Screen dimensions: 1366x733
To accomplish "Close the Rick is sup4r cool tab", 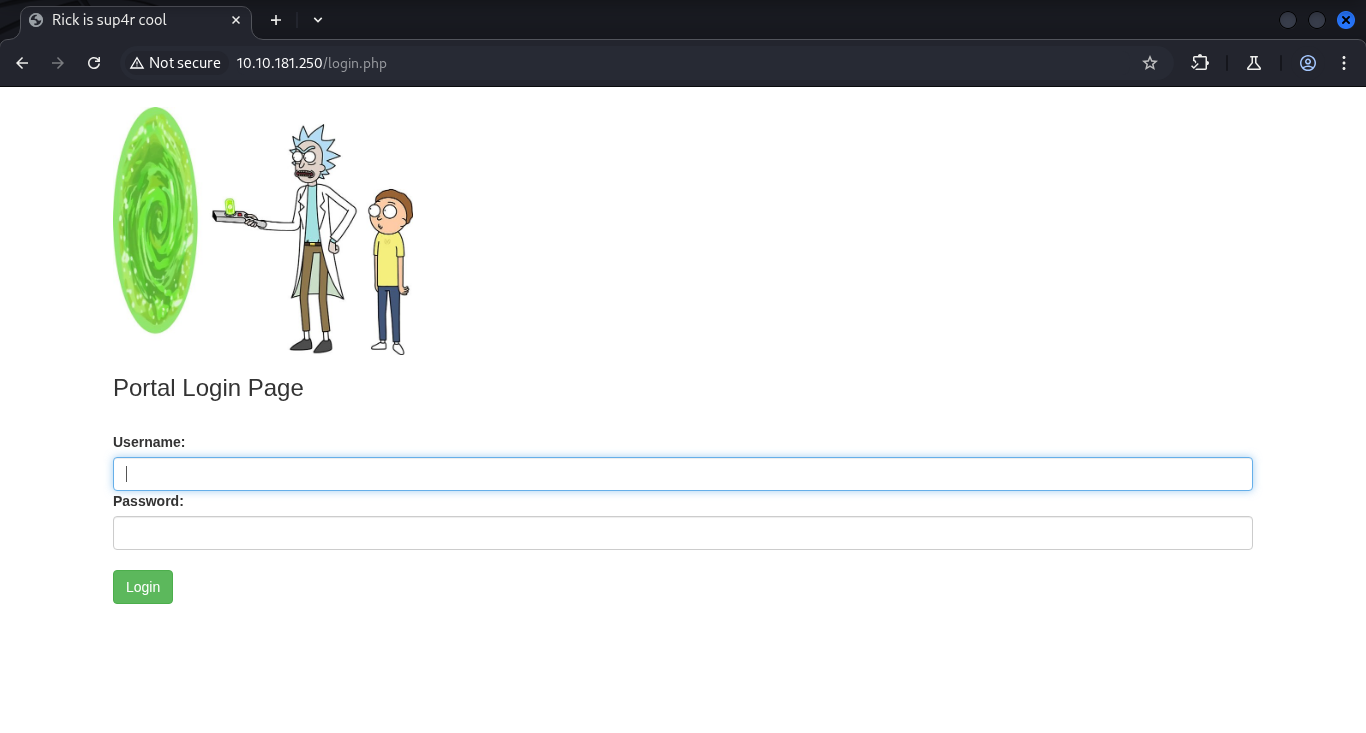I will tap(236, 20).
